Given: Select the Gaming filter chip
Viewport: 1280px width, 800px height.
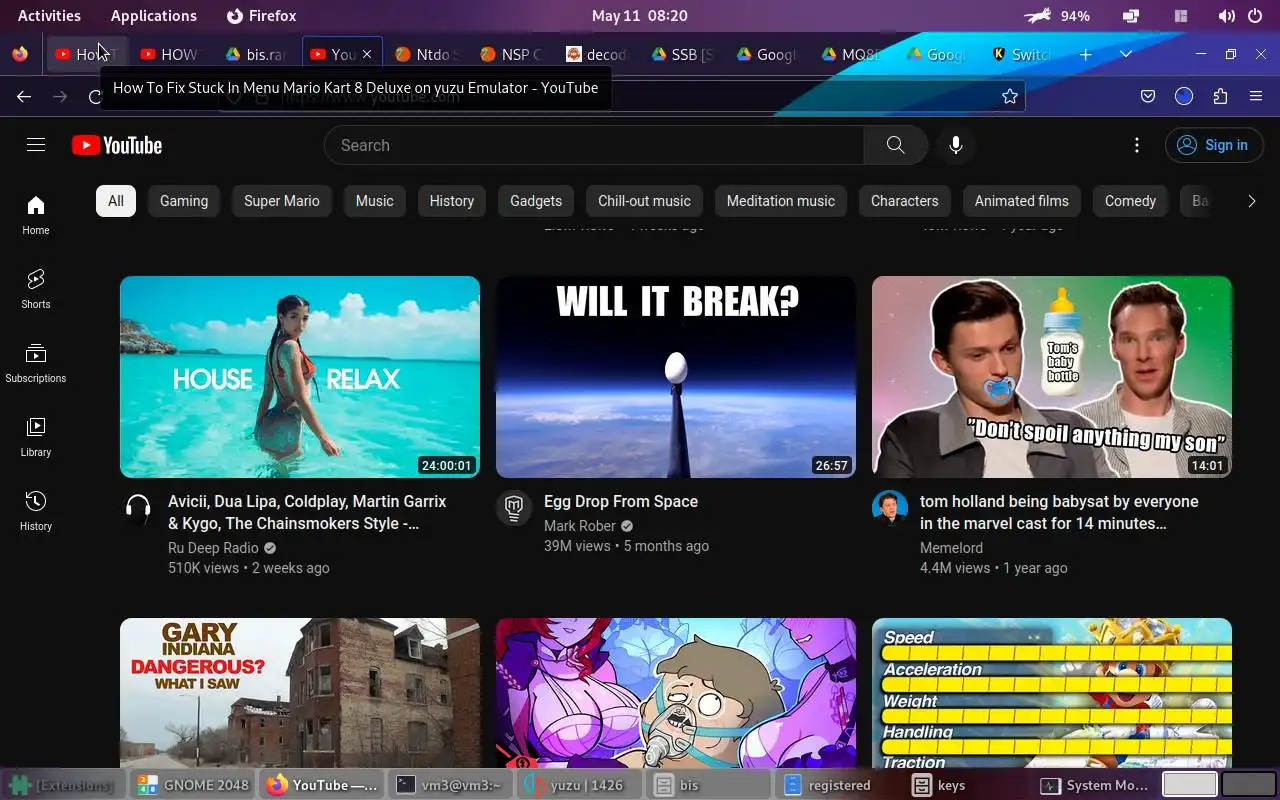Looking at the screenshot, I should (x=184, y=201).
